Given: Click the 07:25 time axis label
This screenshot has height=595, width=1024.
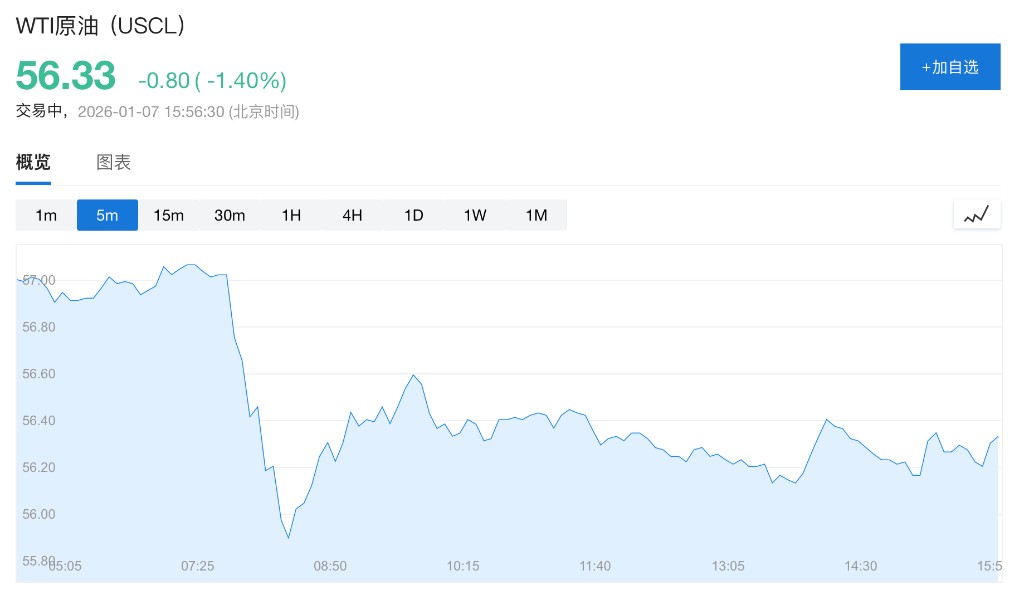Looking at the screenshot, I should point(197,566).
